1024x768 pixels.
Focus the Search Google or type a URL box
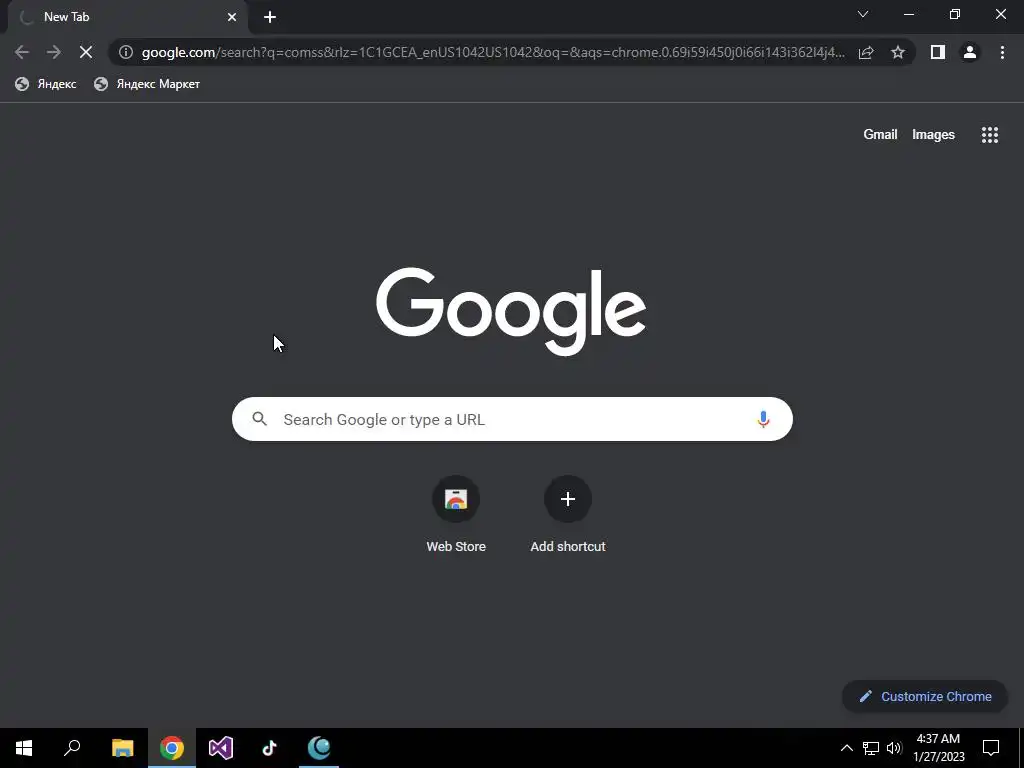coord(512,419)
